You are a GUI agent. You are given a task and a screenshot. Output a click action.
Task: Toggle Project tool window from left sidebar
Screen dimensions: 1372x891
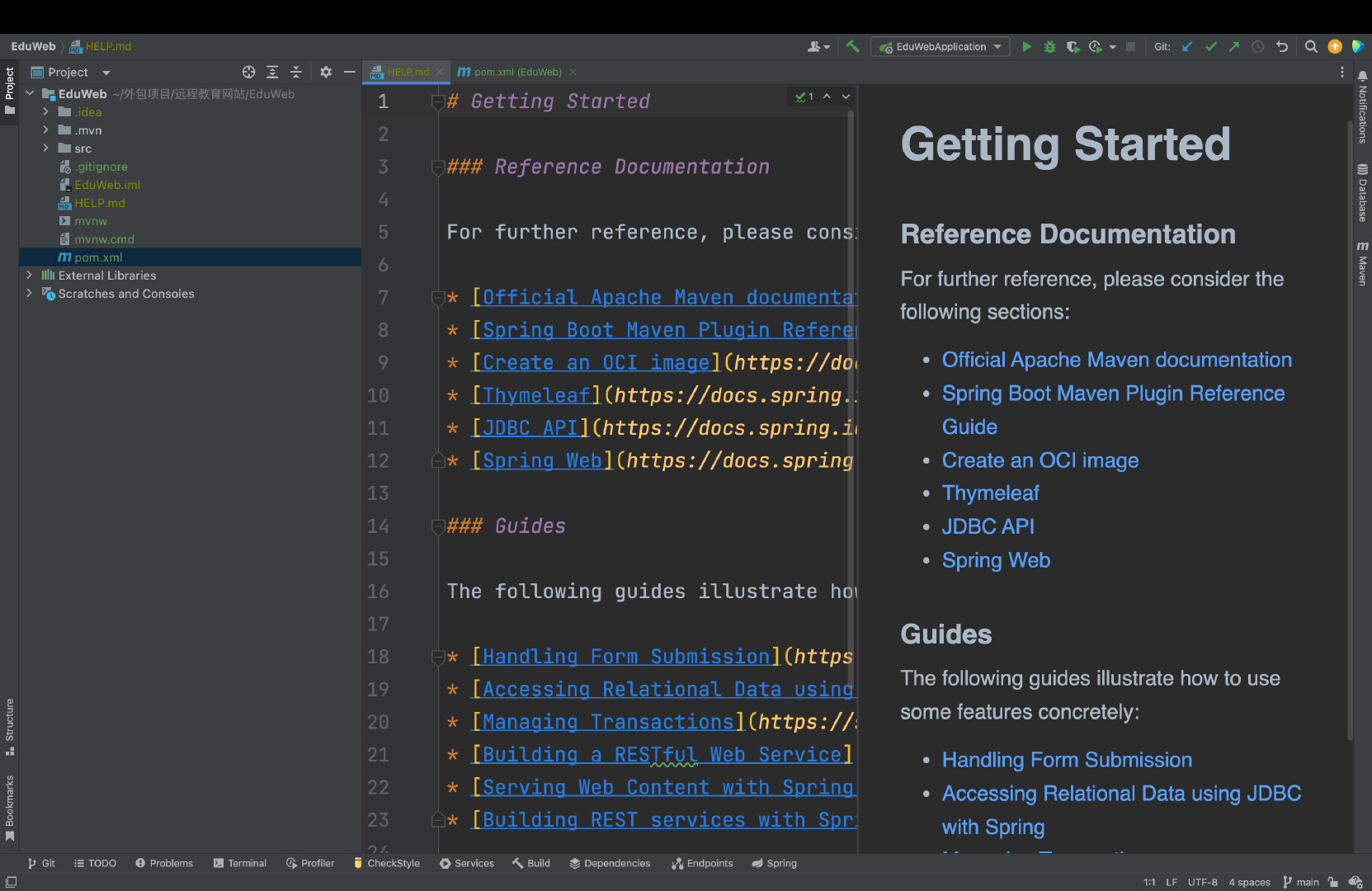[9, 92]
